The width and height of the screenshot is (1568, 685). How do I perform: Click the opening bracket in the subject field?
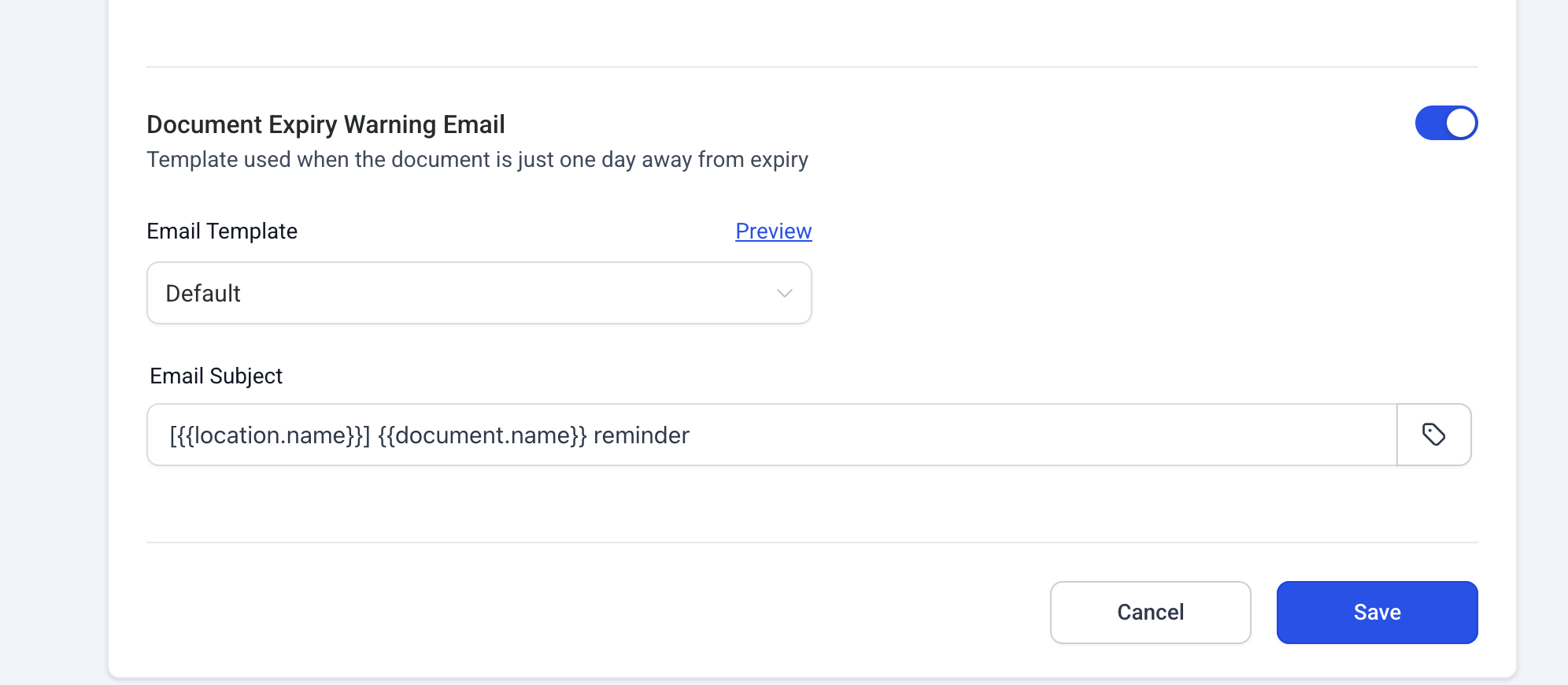[172, 435]
